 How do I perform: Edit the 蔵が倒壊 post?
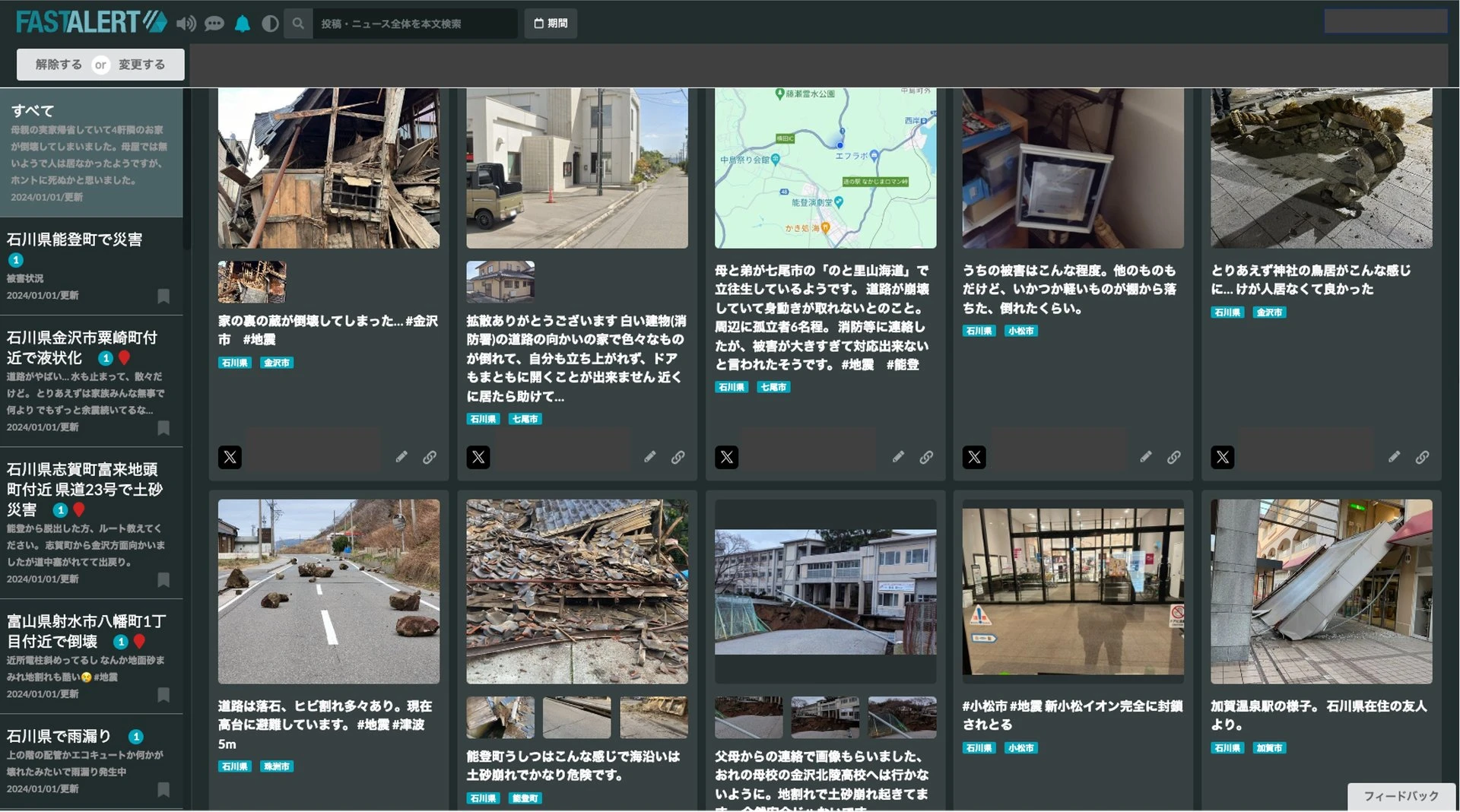[x=401, y=457]
